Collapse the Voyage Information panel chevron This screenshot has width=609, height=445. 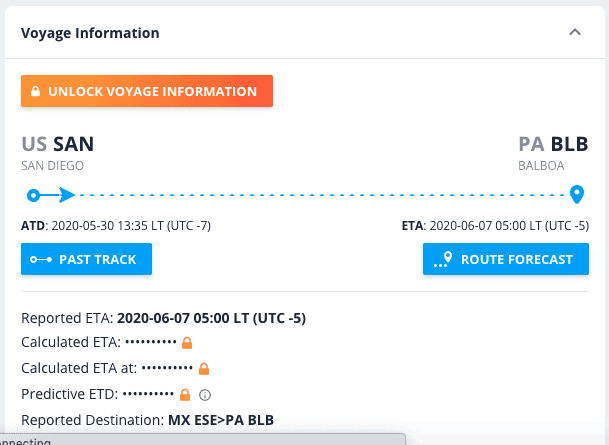575,32
